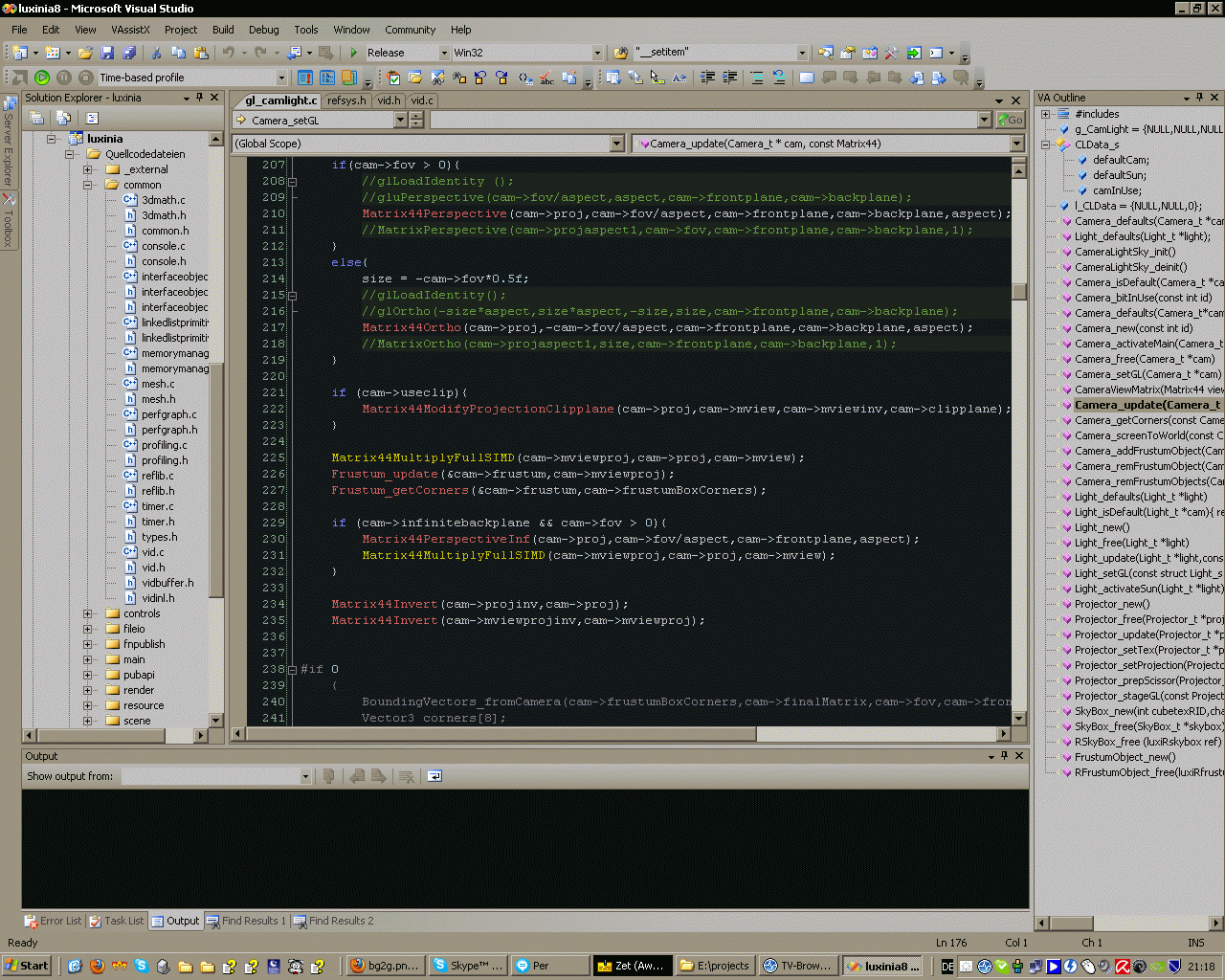This screenshot has height=980, width=1225.
Task: Click the Save icon in the toolbar
Action: pos(107,53)
